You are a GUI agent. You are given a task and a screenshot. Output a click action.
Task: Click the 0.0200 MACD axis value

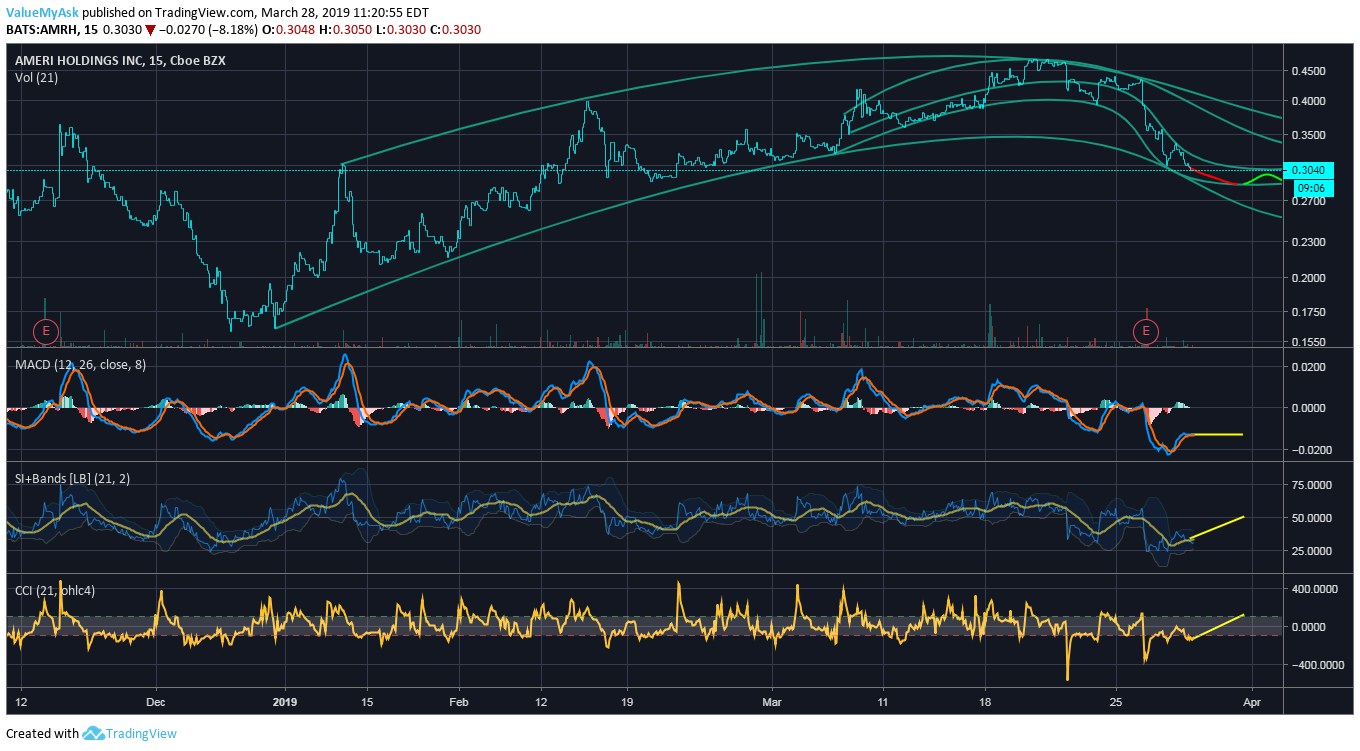point(1308,367)
